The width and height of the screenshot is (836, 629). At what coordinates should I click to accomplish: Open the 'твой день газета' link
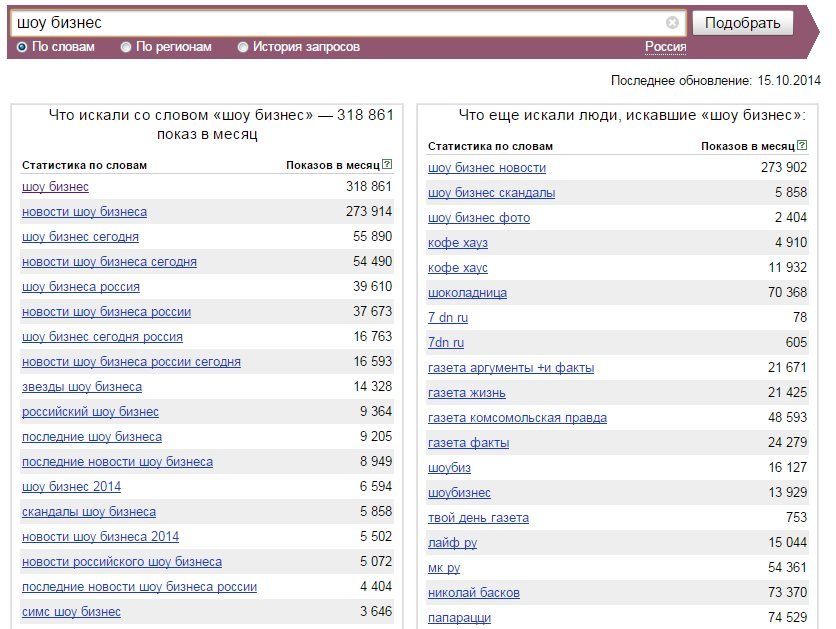point(478,518)
